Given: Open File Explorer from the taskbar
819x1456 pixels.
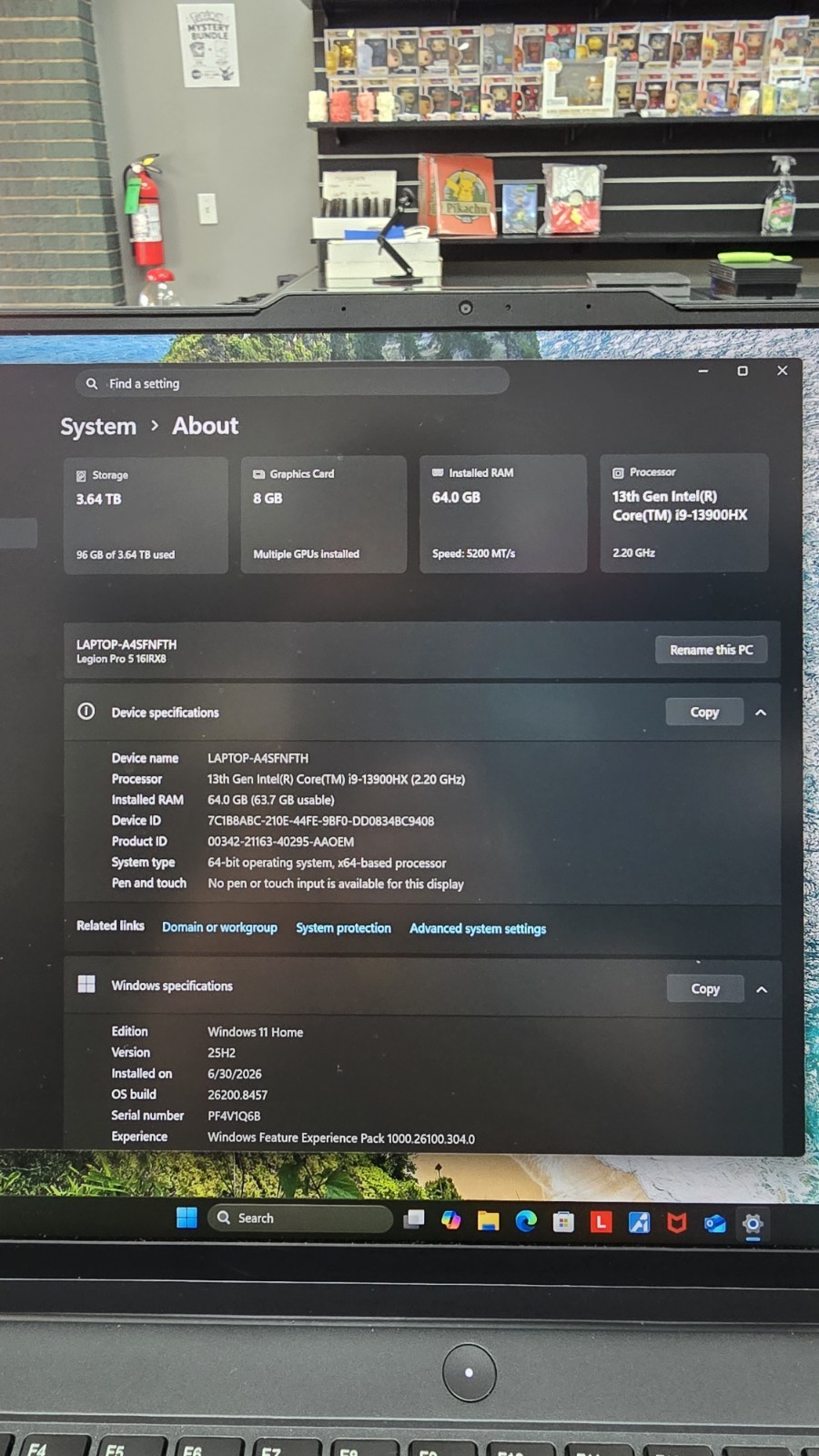Looking at the screenshot, I should tap(489, 1221).
